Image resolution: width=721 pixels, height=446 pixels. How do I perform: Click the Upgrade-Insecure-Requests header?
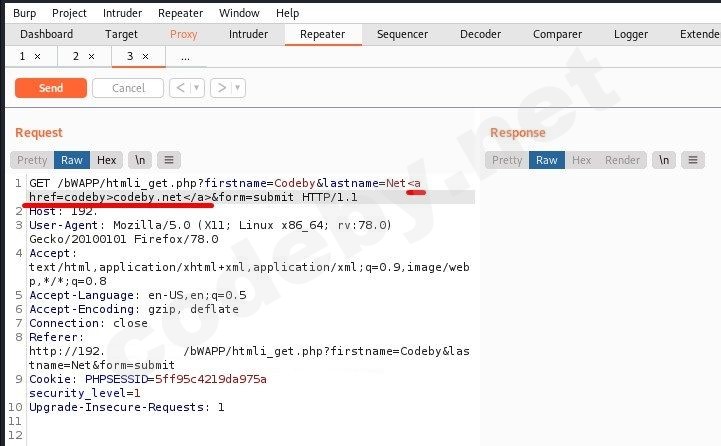[x=127, y=407]
